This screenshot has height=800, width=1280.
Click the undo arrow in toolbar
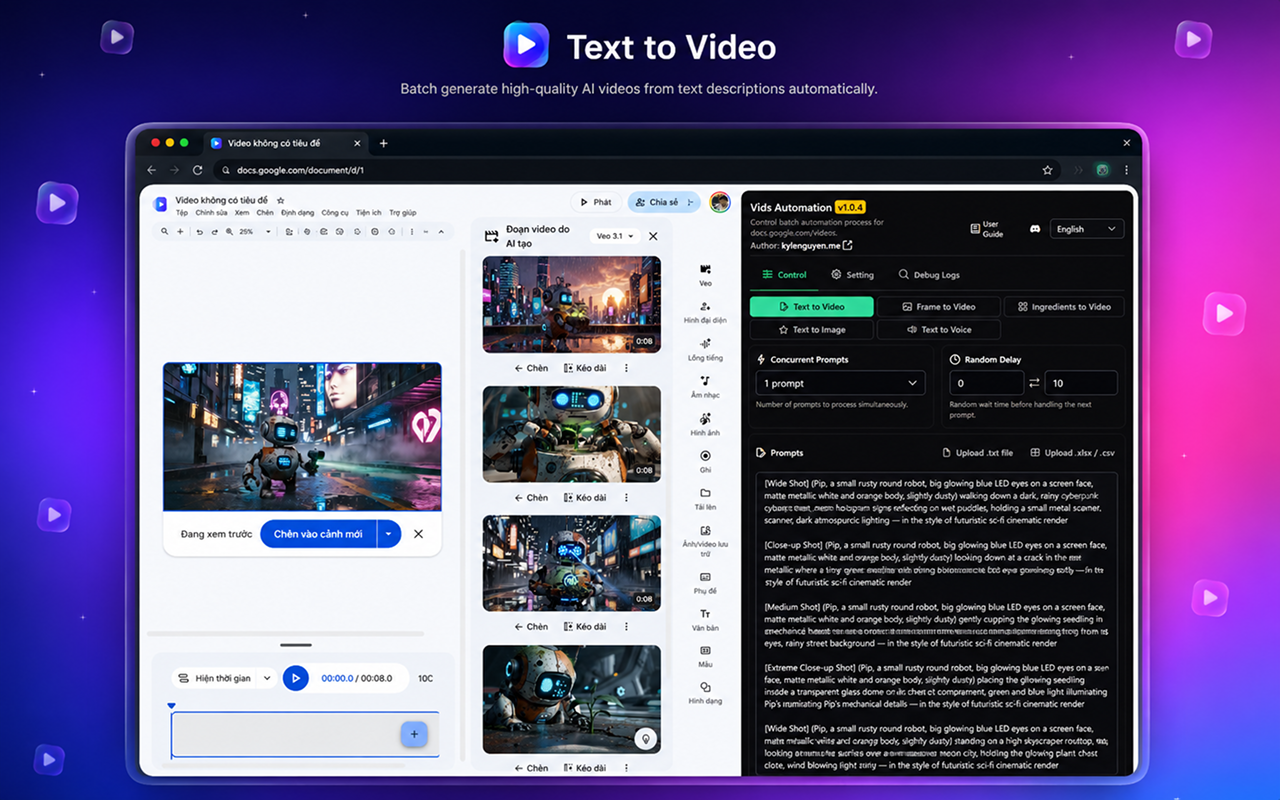(x=200, y=232)
